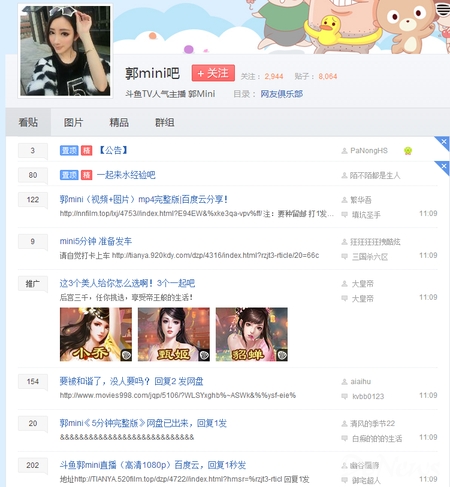Viewport: 450px width, 487px height.
Task: Open post 要被和谐了，没人要吗
Action: pyautogui.click(x=131, y=381)
